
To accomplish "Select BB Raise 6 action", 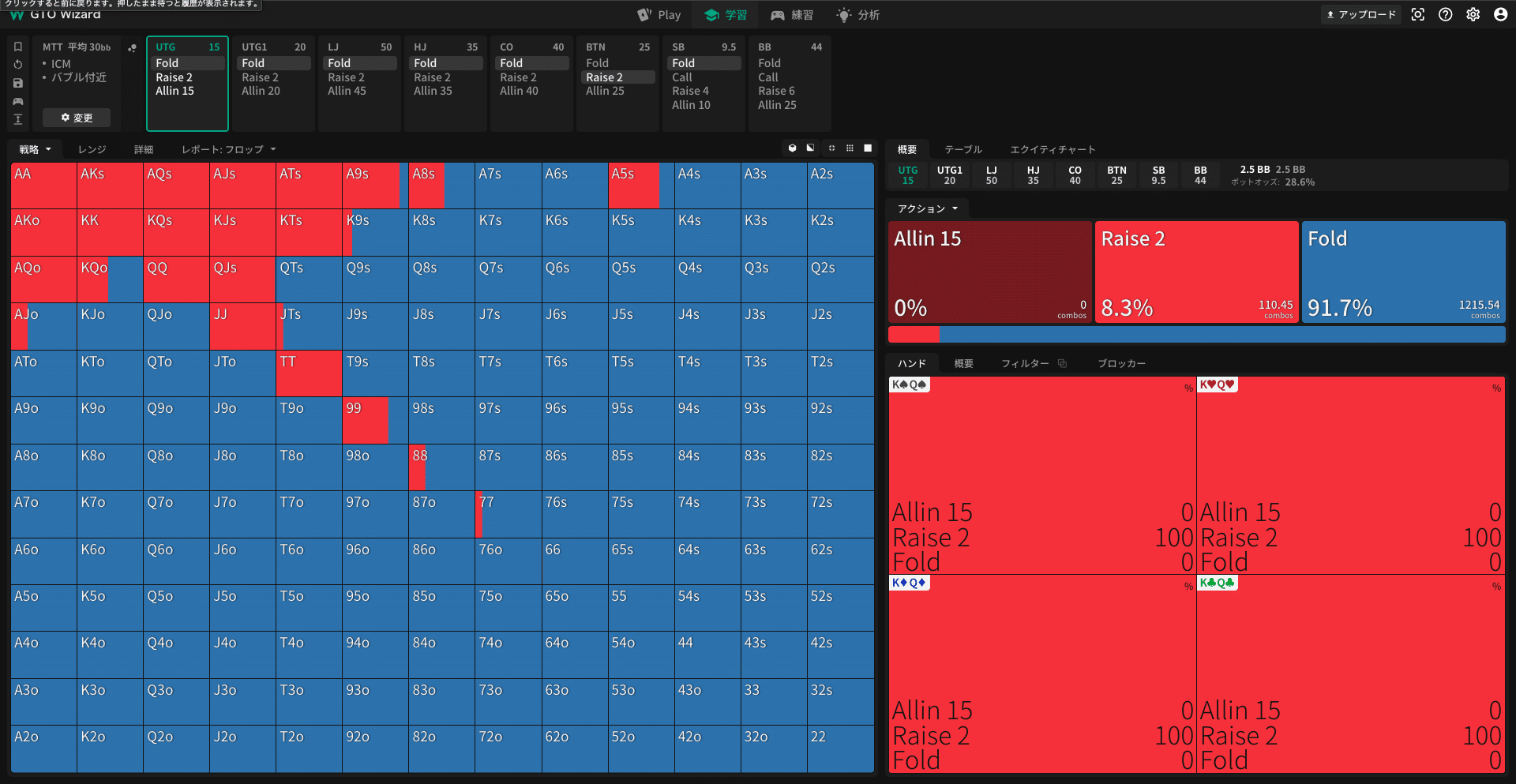I will (x=790, y=91).
